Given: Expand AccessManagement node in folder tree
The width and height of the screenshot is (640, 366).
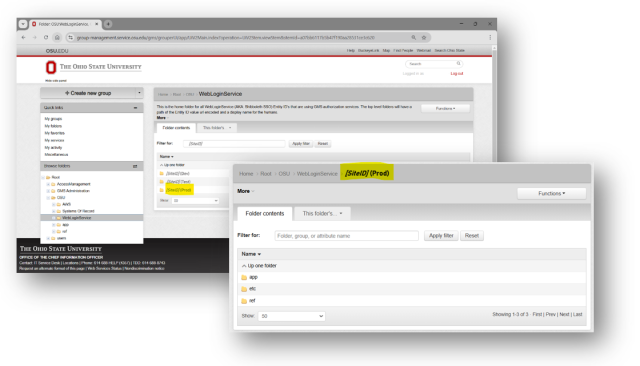Looking at the screenshot, I should tap(48, 184).
